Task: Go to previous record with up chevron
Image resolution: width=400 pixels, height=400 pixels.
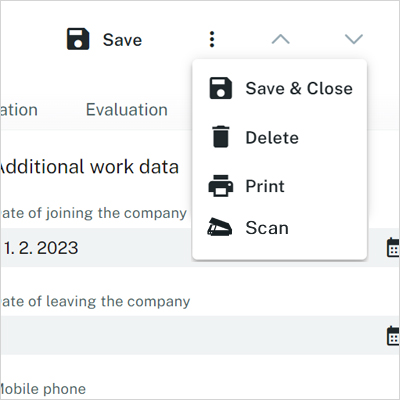Action: [x=281, y=39]
